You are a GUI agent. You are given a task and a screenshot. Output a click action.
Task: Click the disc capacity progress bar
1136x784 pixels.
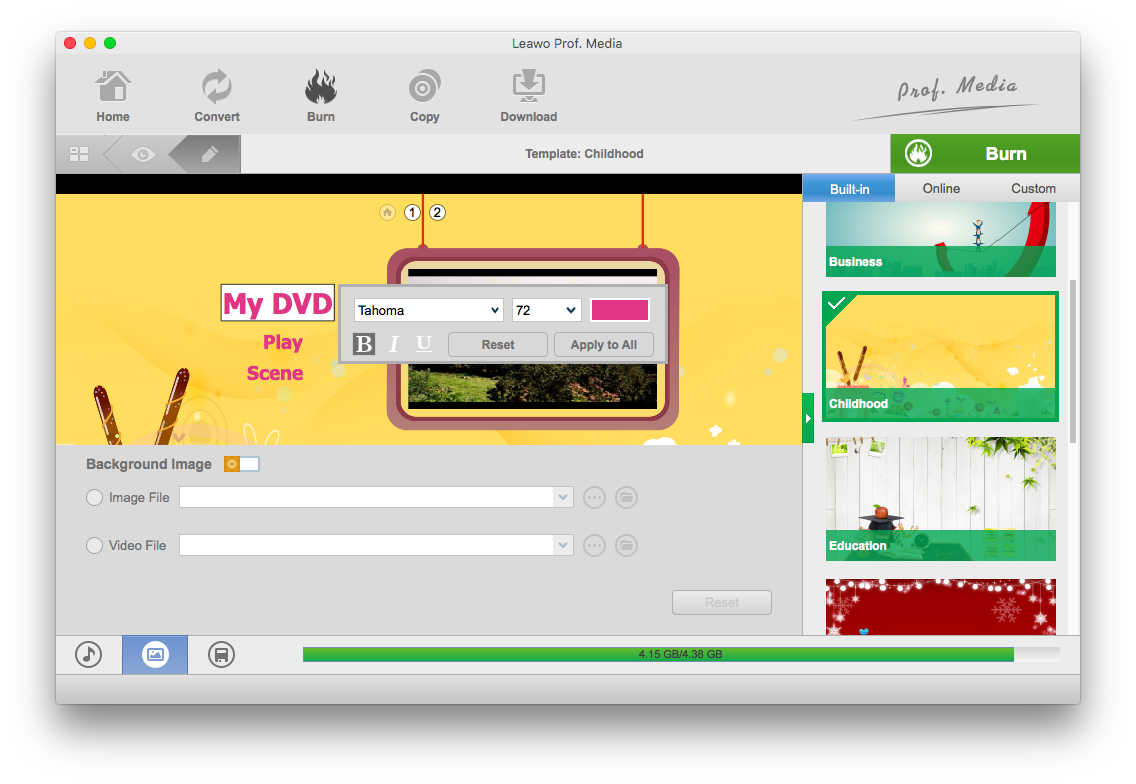(x=681, y=654)
